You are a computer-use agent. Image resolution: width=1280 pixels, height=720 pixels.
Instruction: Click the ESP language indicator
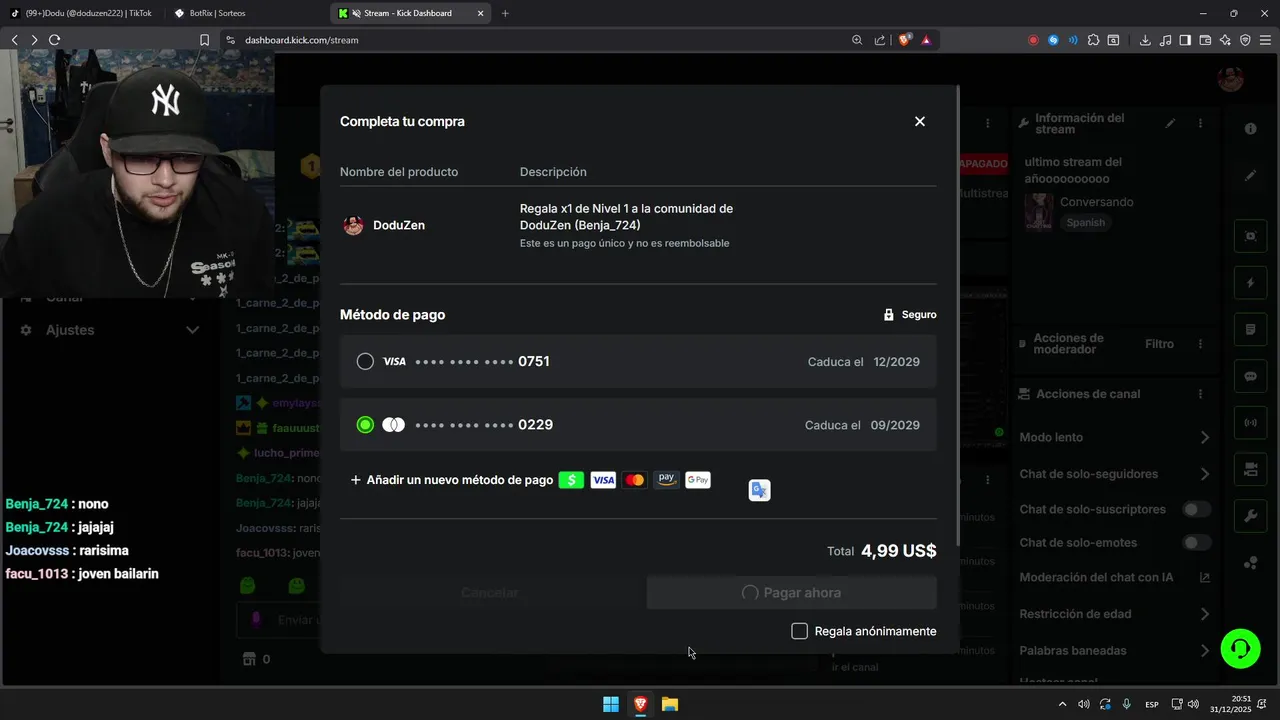tap(1152, 704)
